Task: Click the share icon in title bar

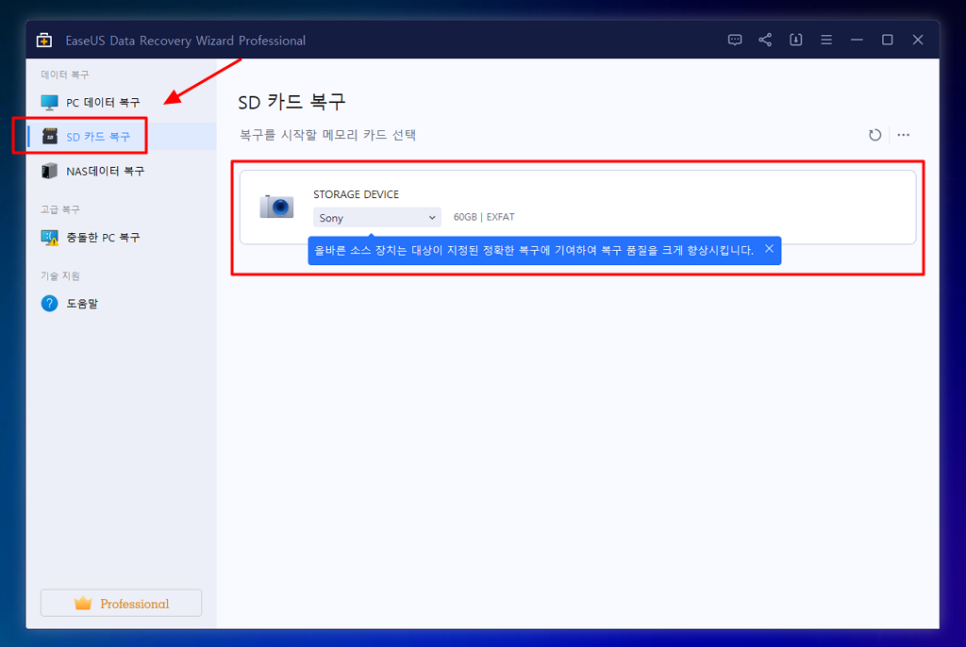Action: tap(765, 40)
